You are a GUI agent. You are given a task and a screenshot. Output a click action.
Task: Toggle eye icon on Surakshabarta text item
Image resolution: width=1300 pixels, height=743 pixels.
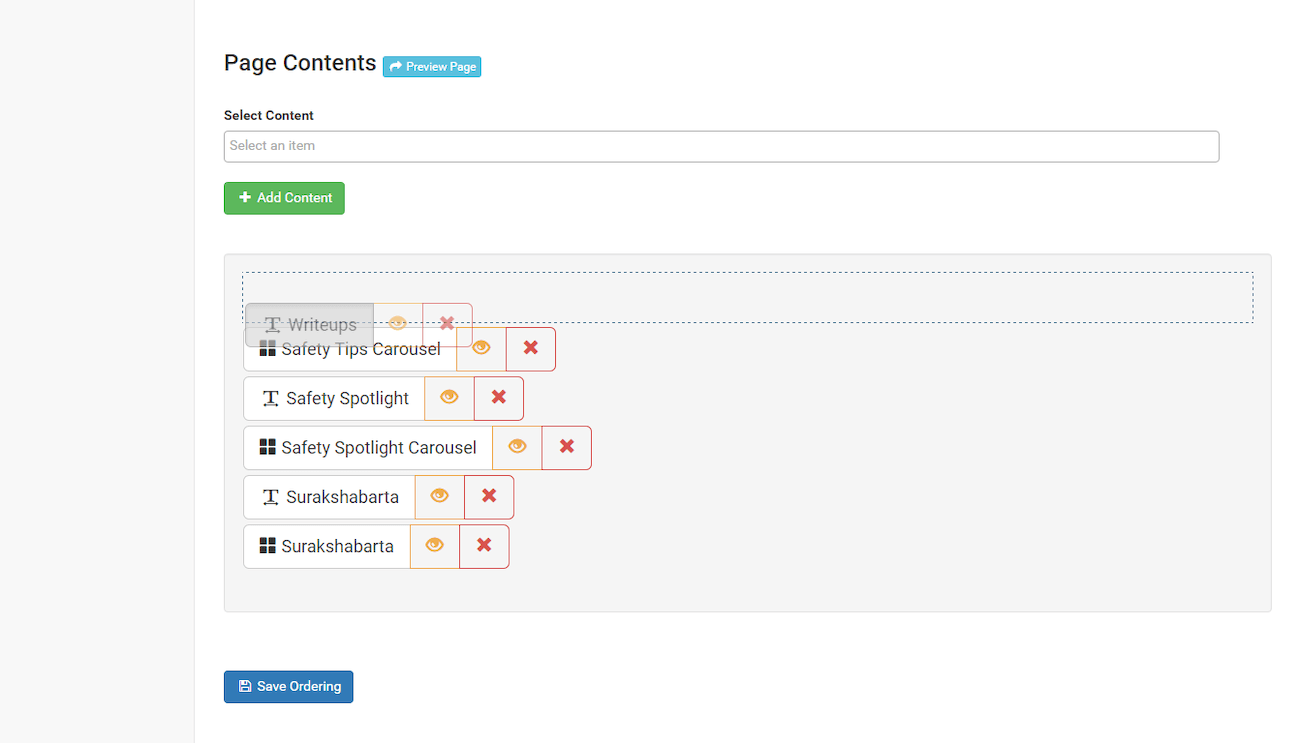point(439,496)
